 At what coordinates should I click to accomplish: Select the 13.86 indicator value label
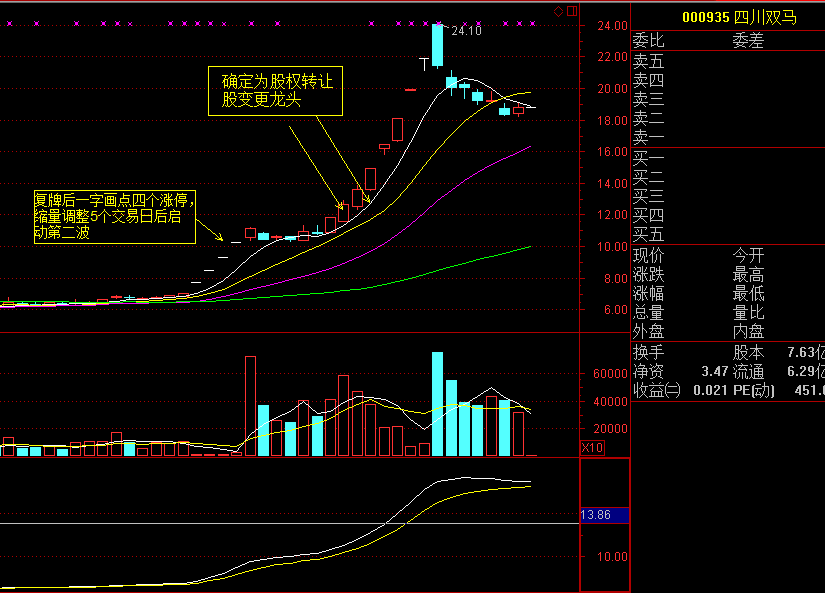(x=605, y=515)
